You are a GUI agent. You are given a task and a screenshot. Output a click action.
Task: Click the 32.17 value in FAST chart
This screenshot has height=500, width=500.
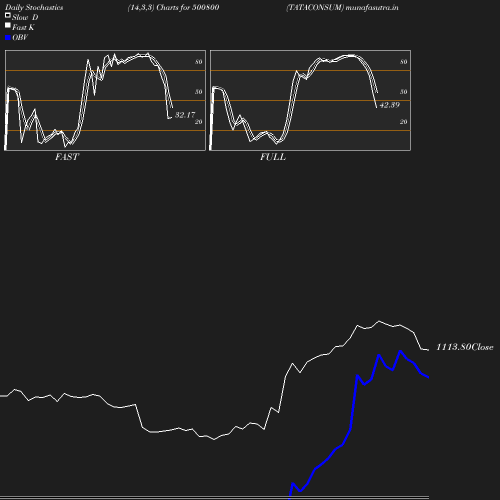pyautogui.click(x=185, y=115)
